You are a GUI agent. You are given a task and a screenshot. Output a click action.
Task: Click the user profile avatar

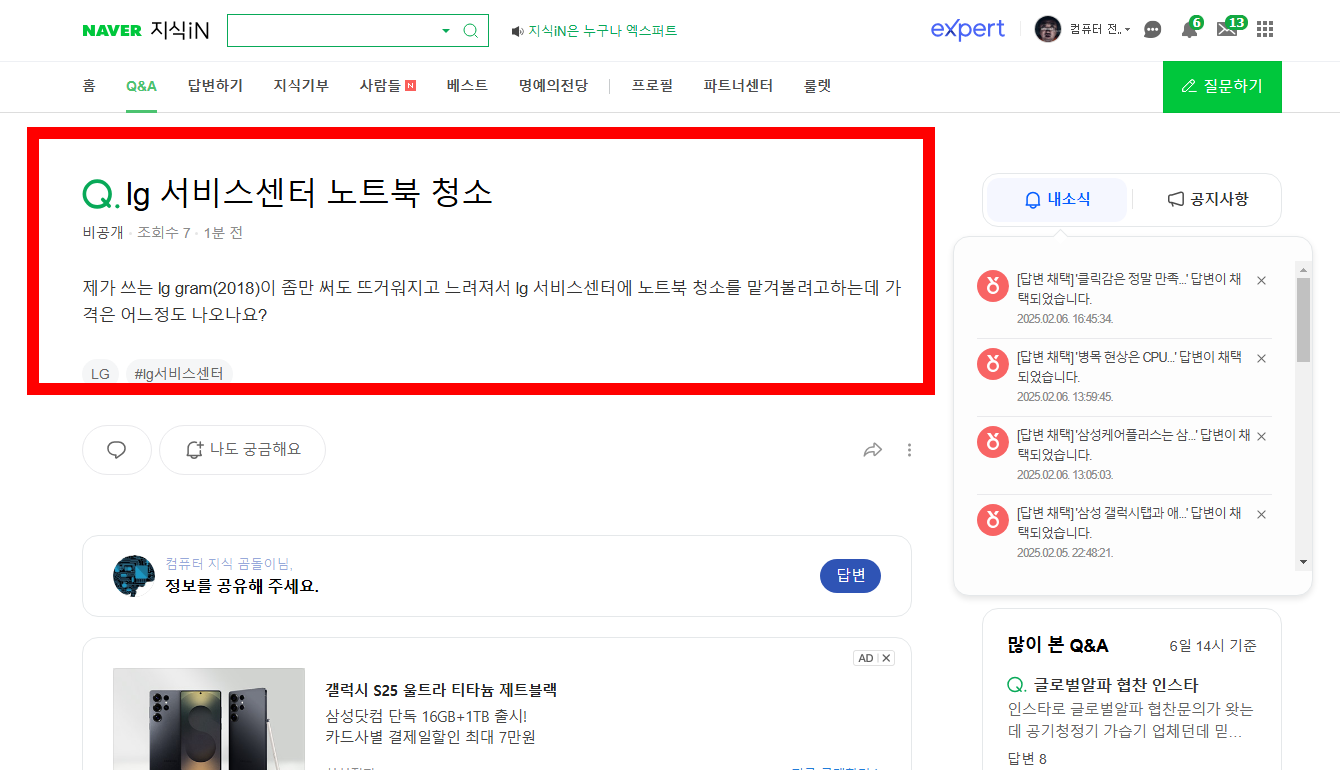pyautogui.click(x=1047, y=29)
